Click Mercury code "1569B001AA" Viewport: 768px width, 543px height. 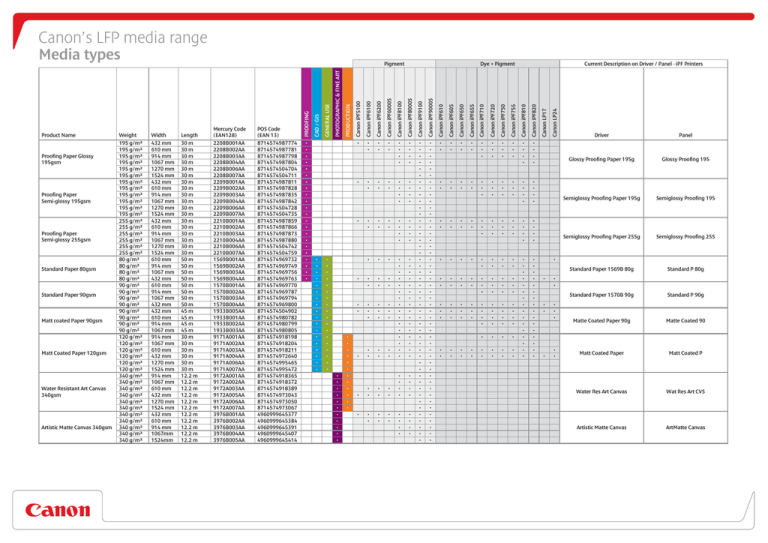tap(229, 260)
